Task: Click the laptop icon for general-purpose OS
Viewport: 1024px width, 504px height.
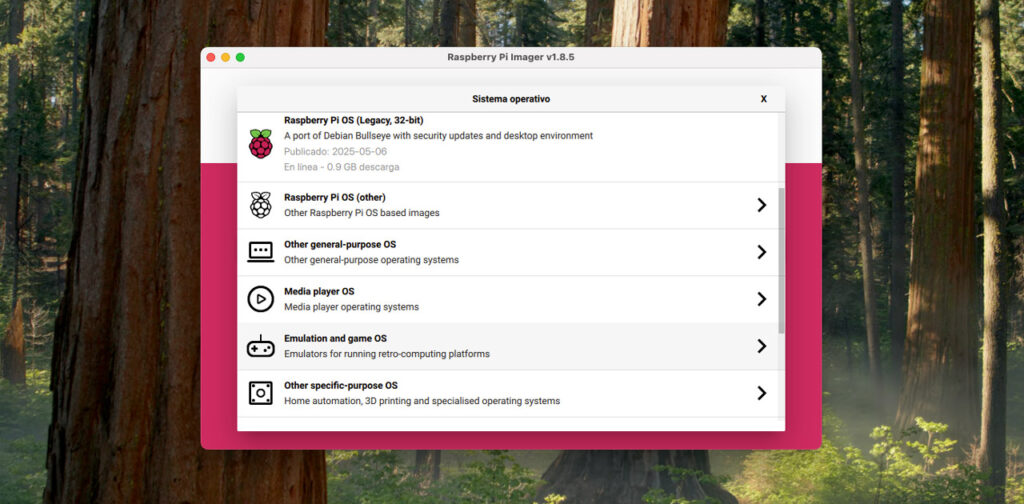Action: click(x=260, y=252)
